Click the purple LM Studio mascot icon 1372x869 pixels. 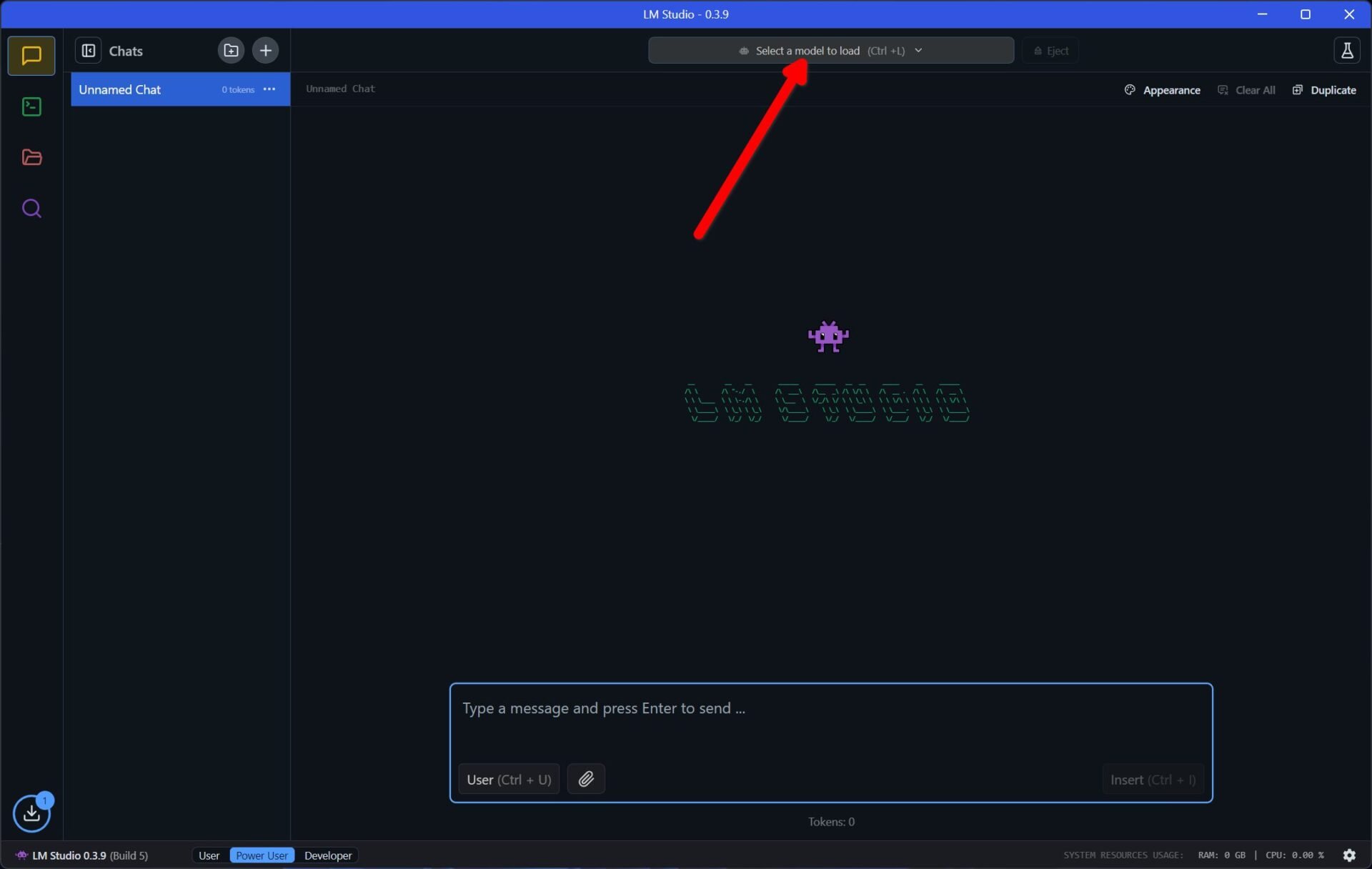pos(828,337)
